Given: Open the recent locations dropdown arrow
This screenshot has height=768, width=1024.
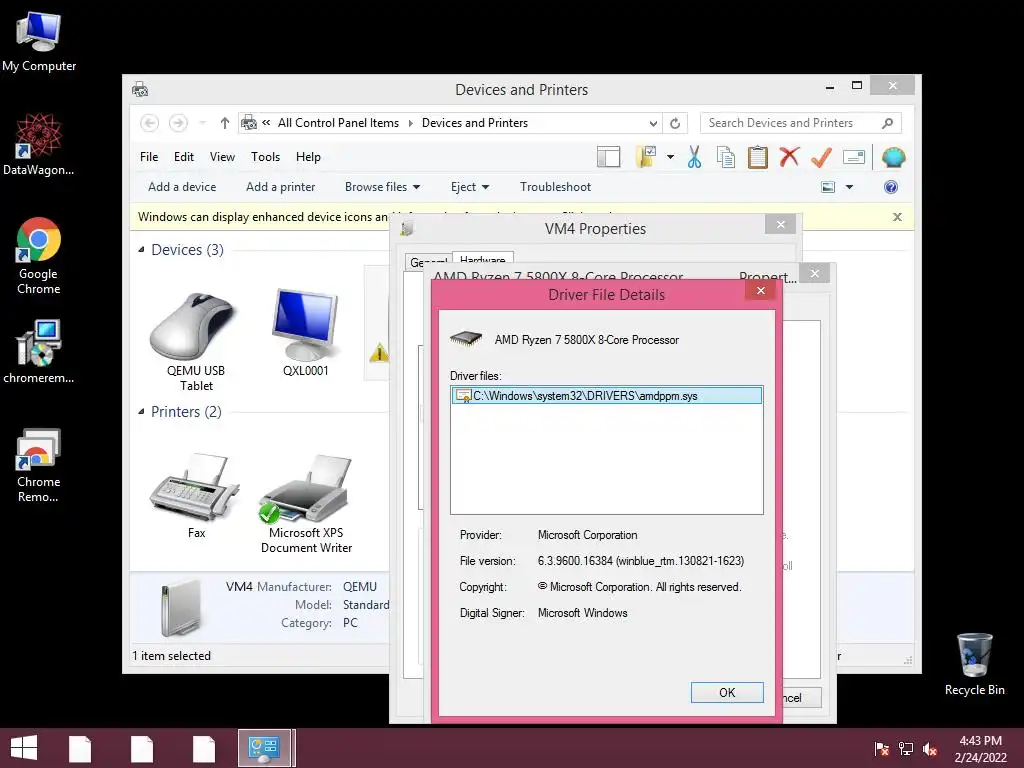Looking at the screenshot, I should 202,123.
